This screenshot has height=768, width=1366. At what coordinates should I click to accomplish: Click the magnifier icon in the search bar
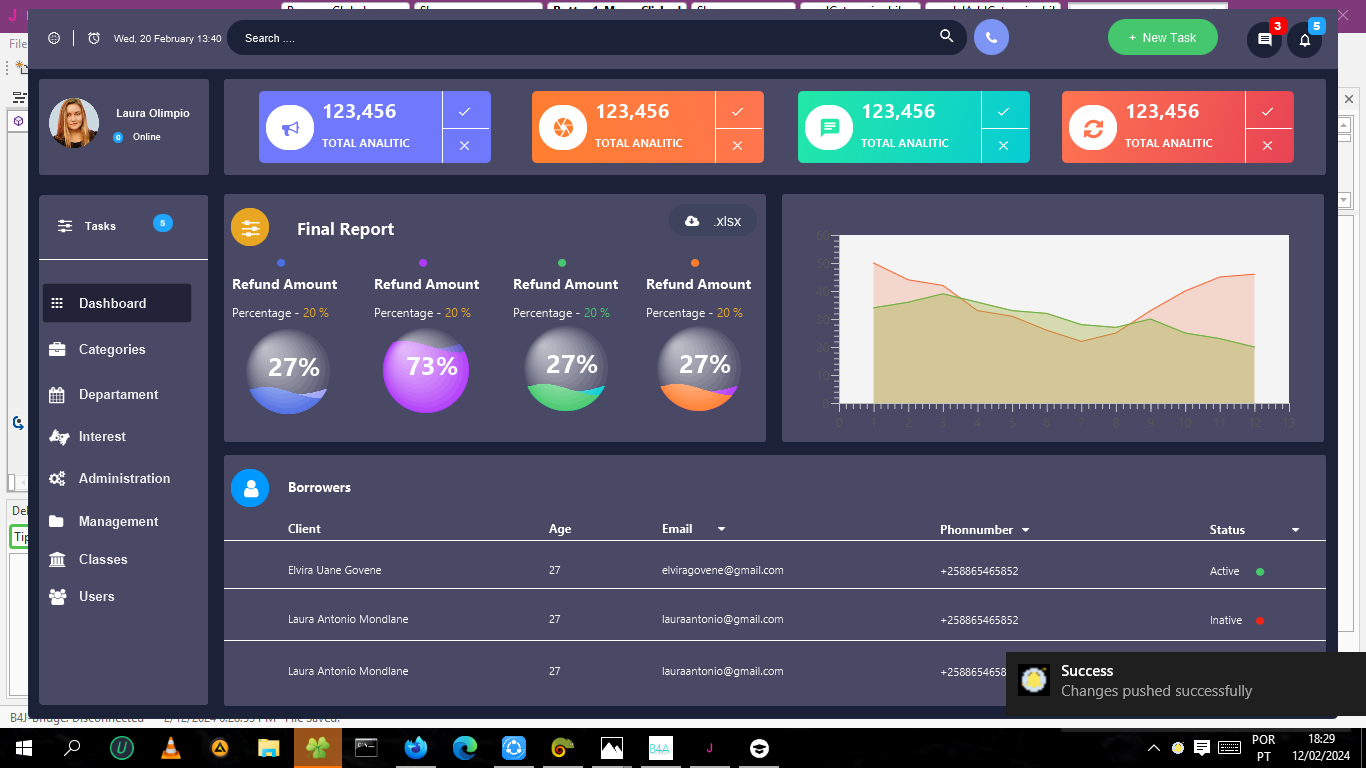[946, 37]
